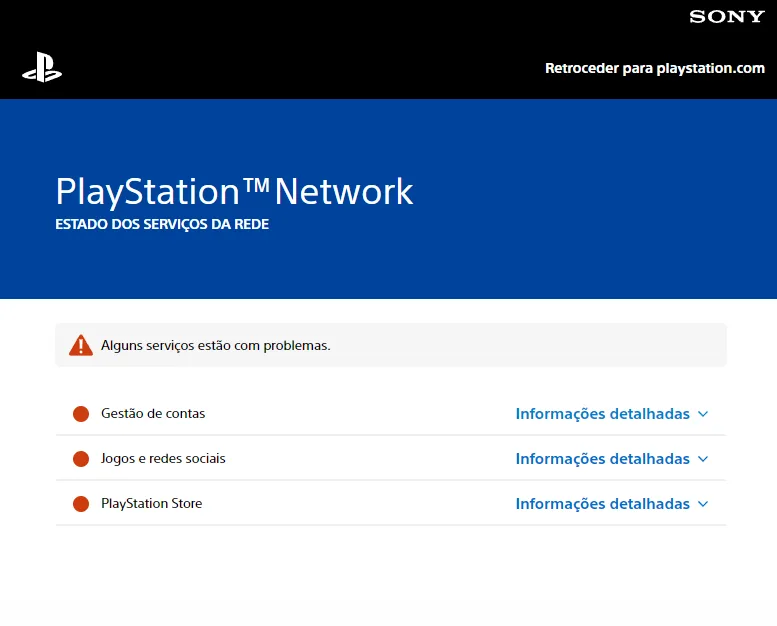
Task: Click red status dot for Gestão de contas
Action: (81, 414)
